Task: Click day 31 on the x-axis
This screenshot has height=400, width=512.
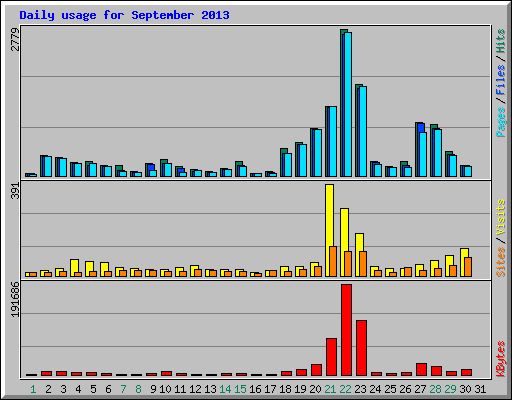Action: click(480, 389)
